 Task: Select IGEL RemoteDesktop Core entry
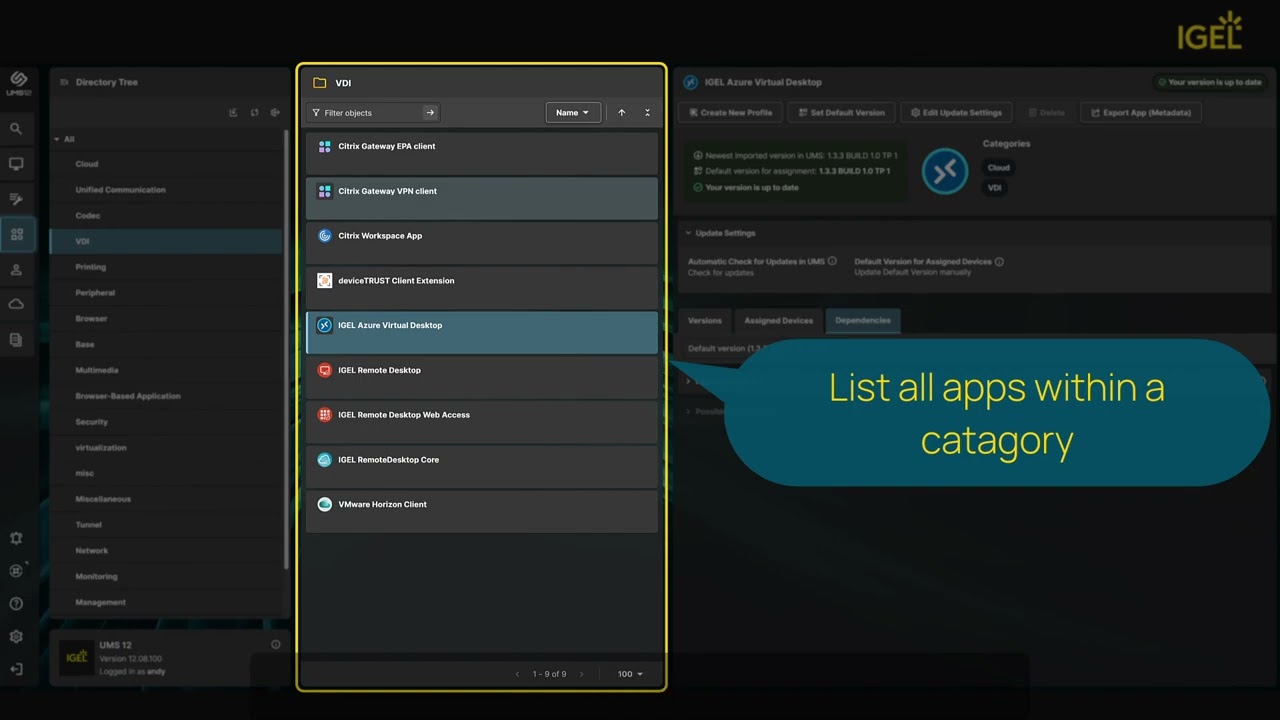(x=482, y=467)
